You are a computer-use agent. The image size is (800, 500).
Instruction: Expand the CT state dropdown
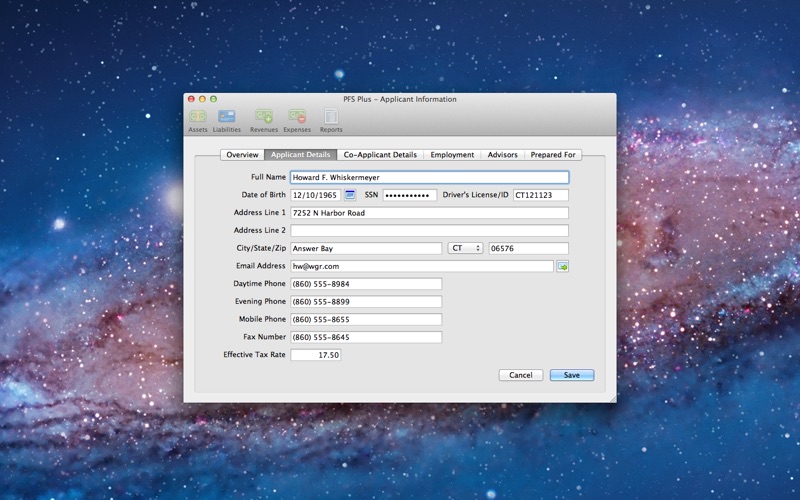465,248
